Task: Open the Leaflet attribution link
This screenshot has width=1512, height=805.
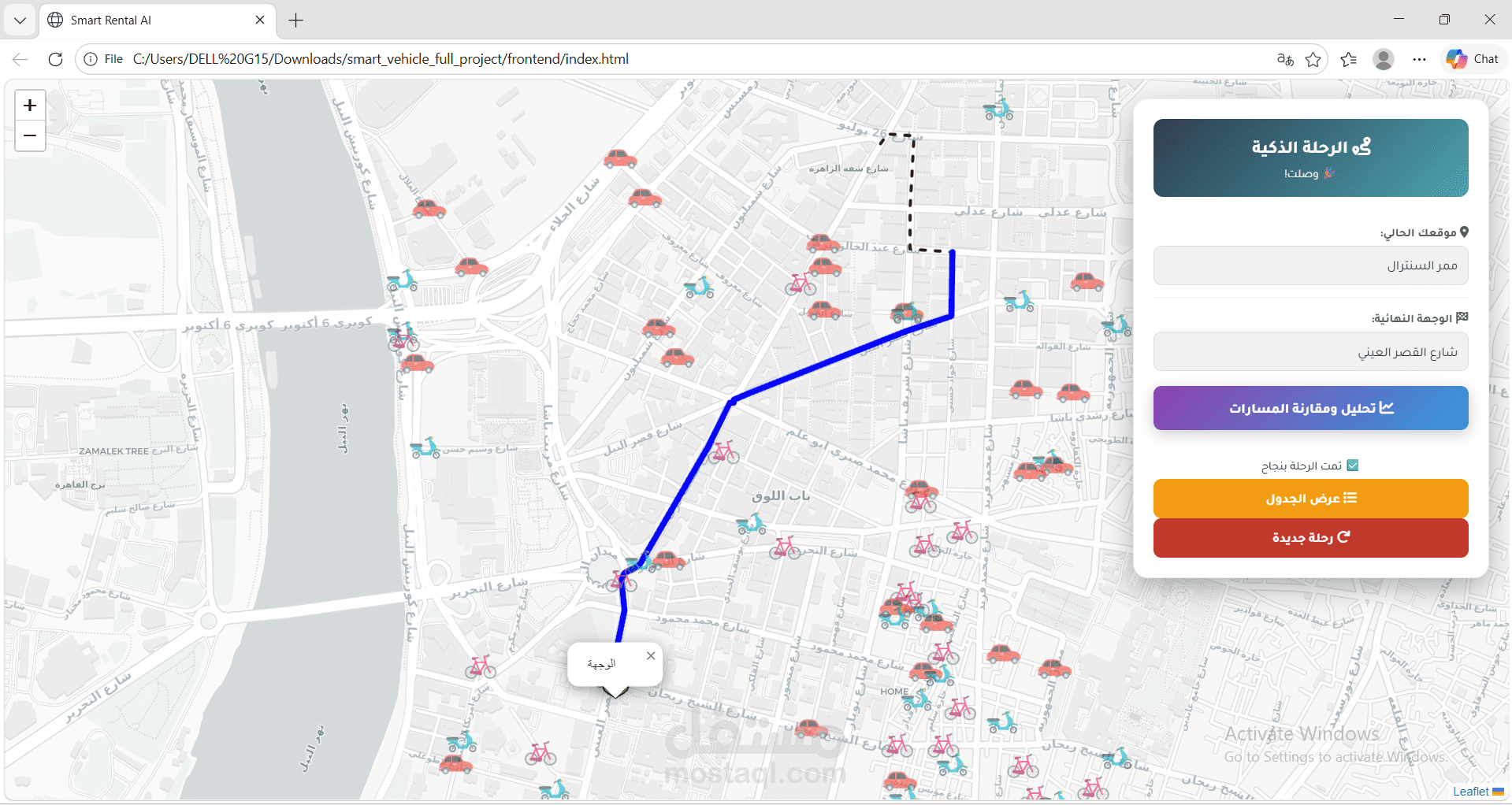Action: pyautogui.click(x=1470, y=792)
